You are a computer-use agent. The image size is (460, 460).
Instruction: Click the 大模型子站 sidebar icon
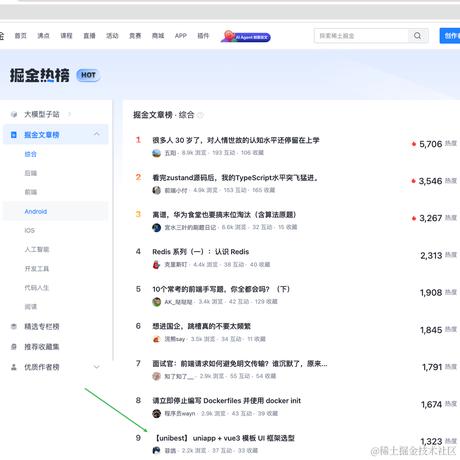[14, 114]
